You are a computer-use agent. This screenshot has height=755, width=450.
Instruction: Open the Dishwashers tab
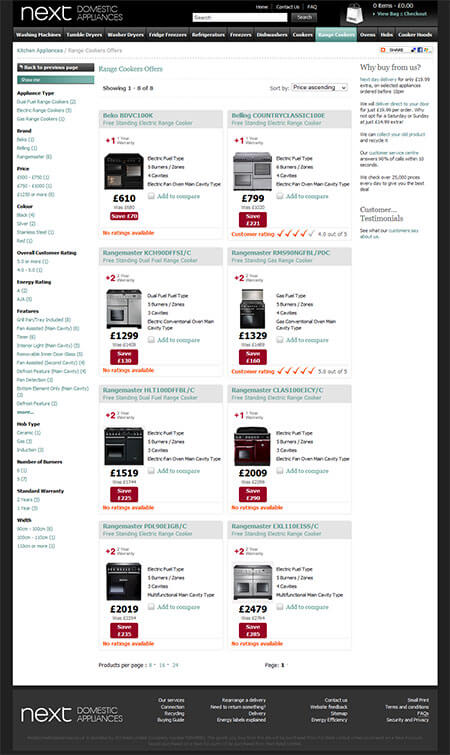tap(272, 35)
